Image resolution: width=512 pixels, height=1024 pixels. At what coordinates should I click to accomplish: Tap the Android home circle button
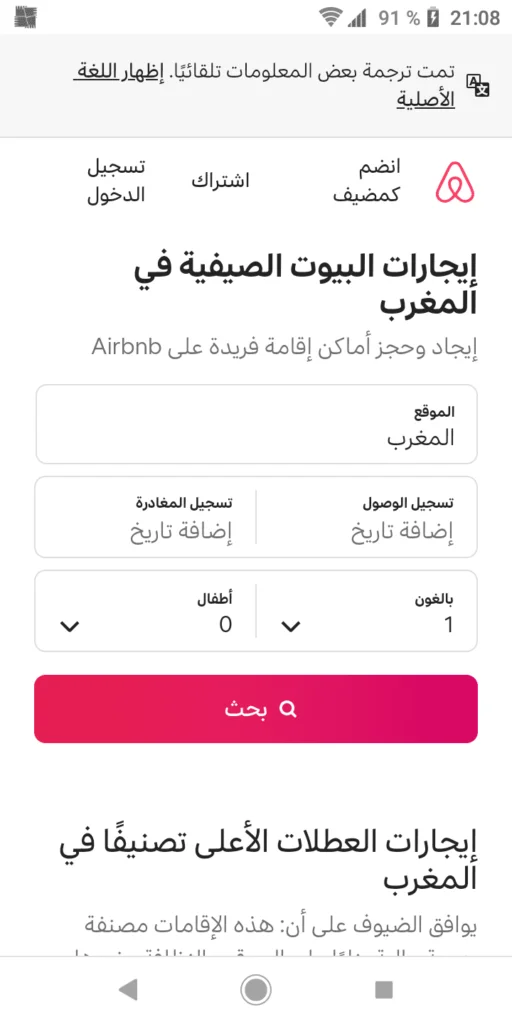pos(256,990)
